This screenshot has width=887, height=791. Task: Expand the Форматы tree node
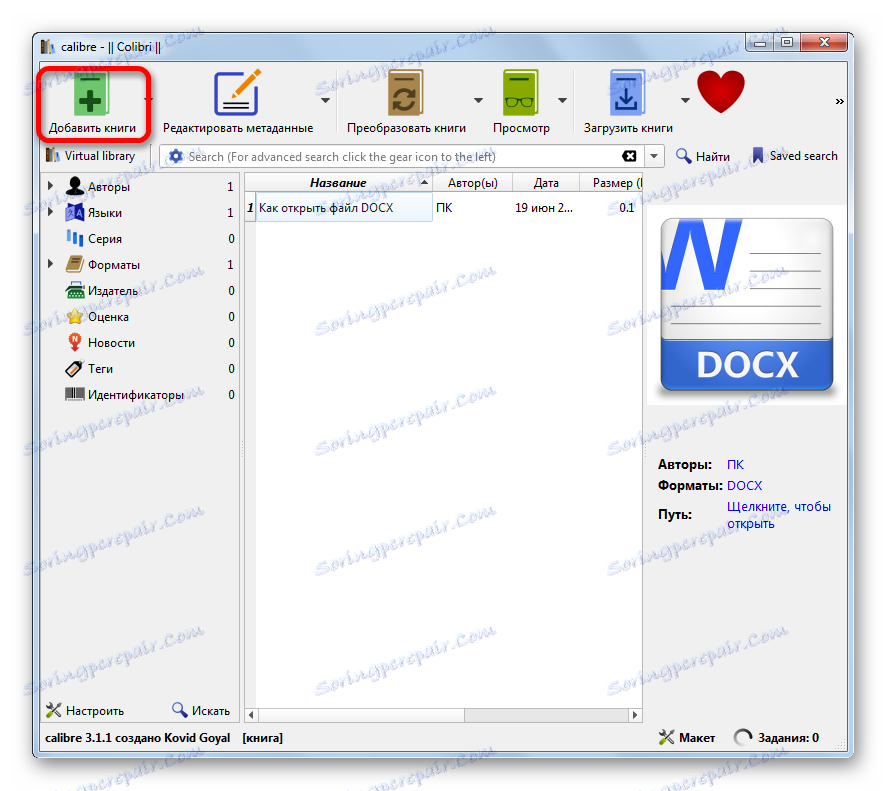(50, 264)
